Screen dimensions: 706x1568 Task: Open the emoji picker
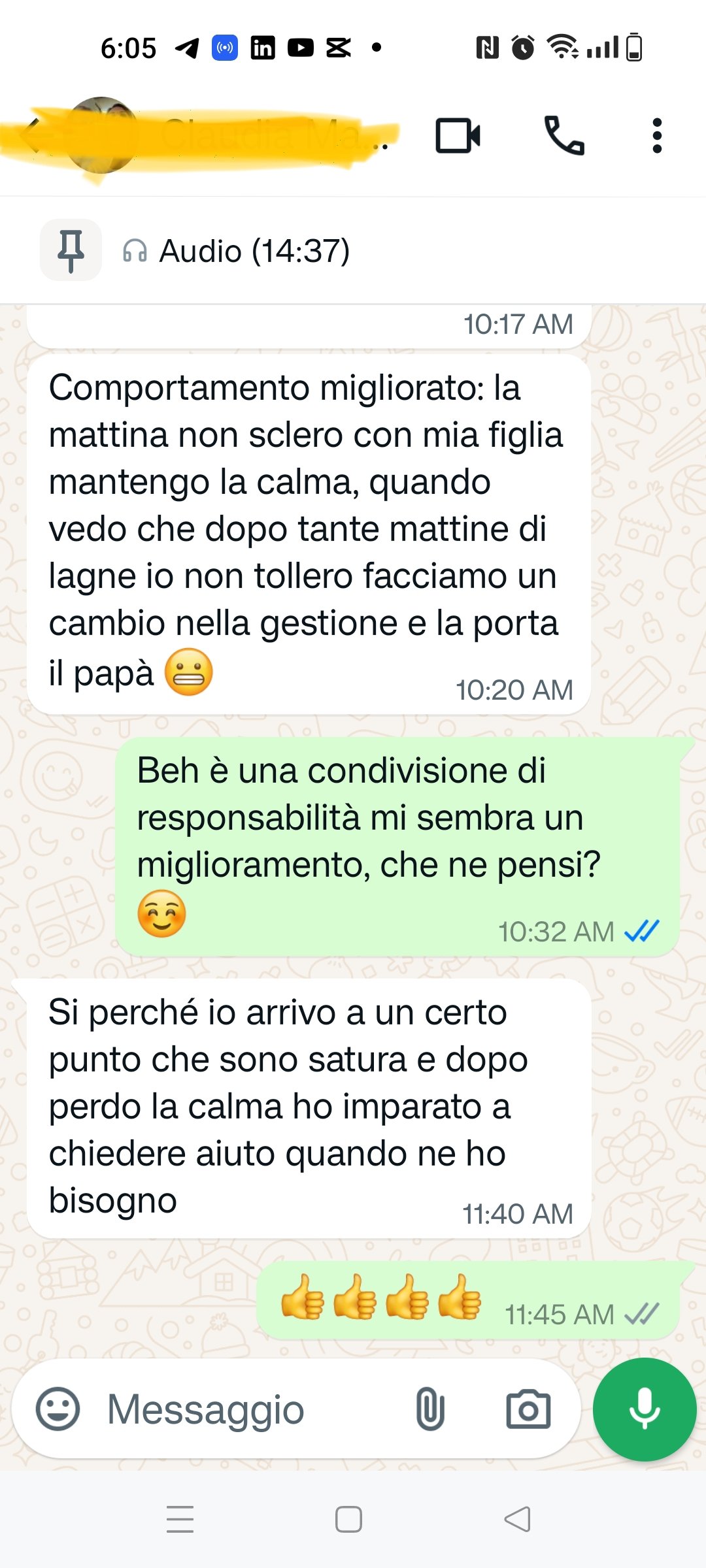point(58,1409)
